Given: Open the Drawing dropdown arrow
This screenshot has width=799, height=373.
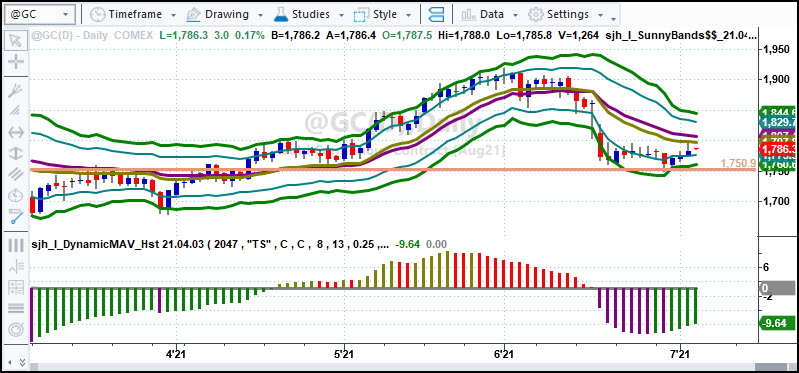Looking at the screenshot, I should coord(261,15).
